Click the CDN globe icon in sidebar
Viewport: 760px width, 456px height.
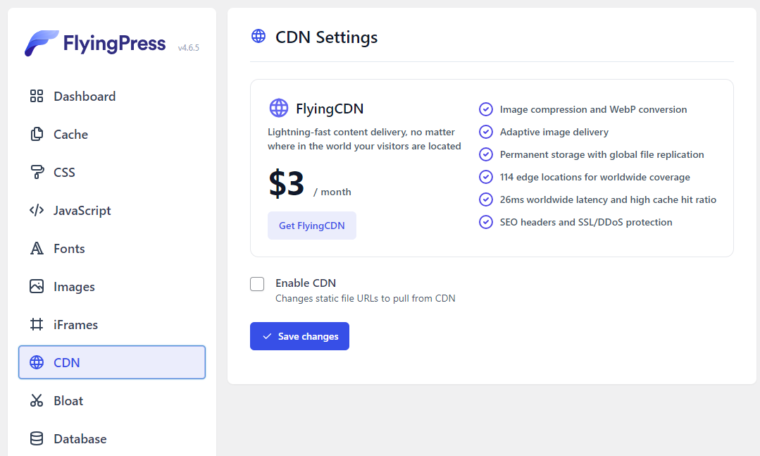point(36,362)
